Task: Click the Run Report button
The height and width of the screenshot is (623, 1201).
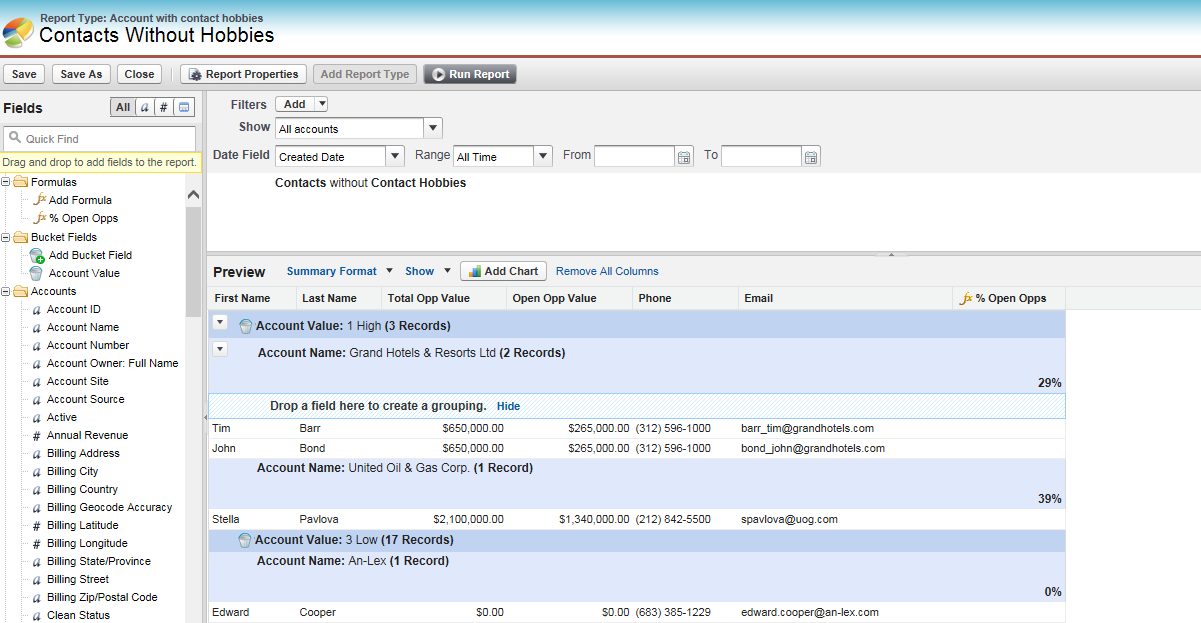Action: (x=470, y=74)
